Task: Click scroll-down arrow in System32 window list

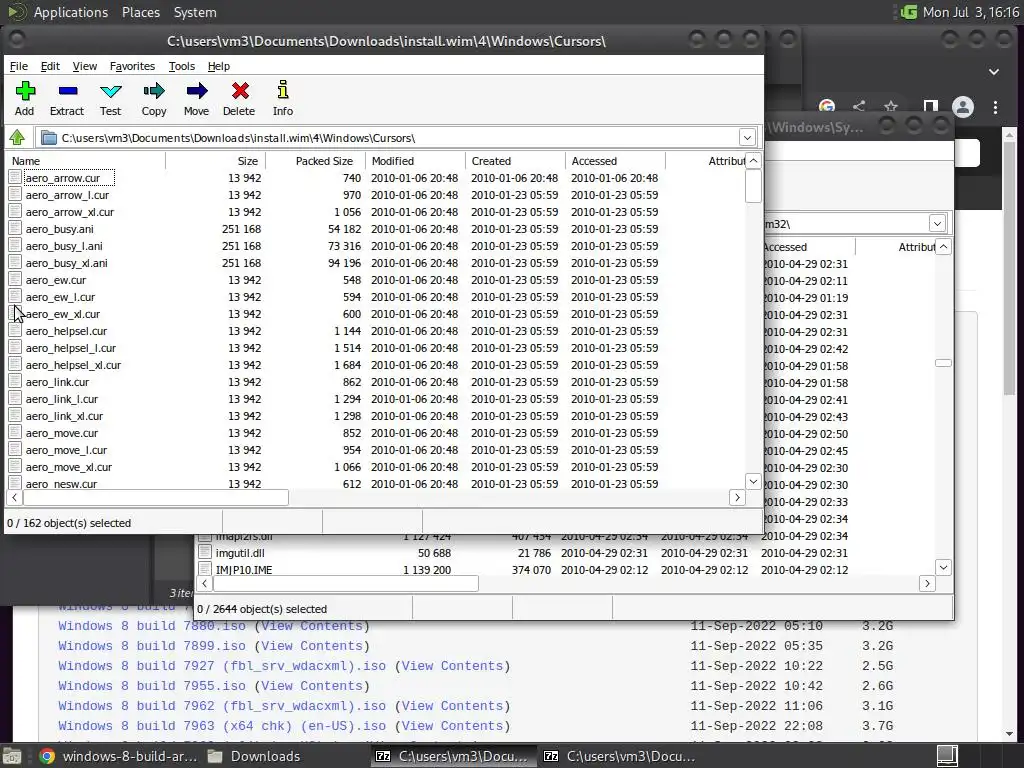Action: click(943, 568)
